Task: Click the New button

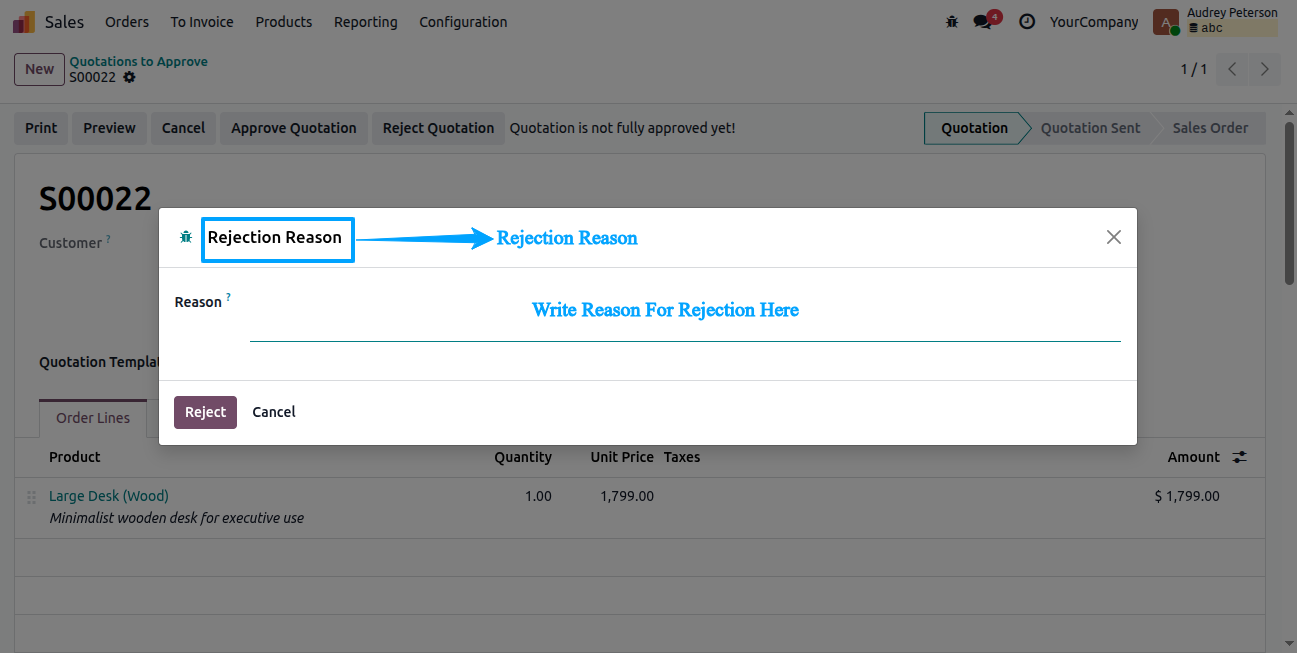Action: click(x=40, y=69)
